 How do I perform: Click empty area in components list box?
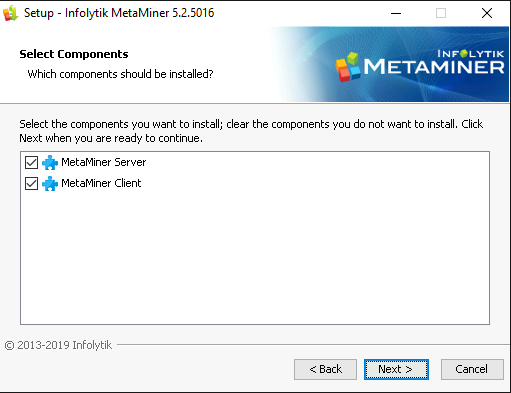point(255,257)
